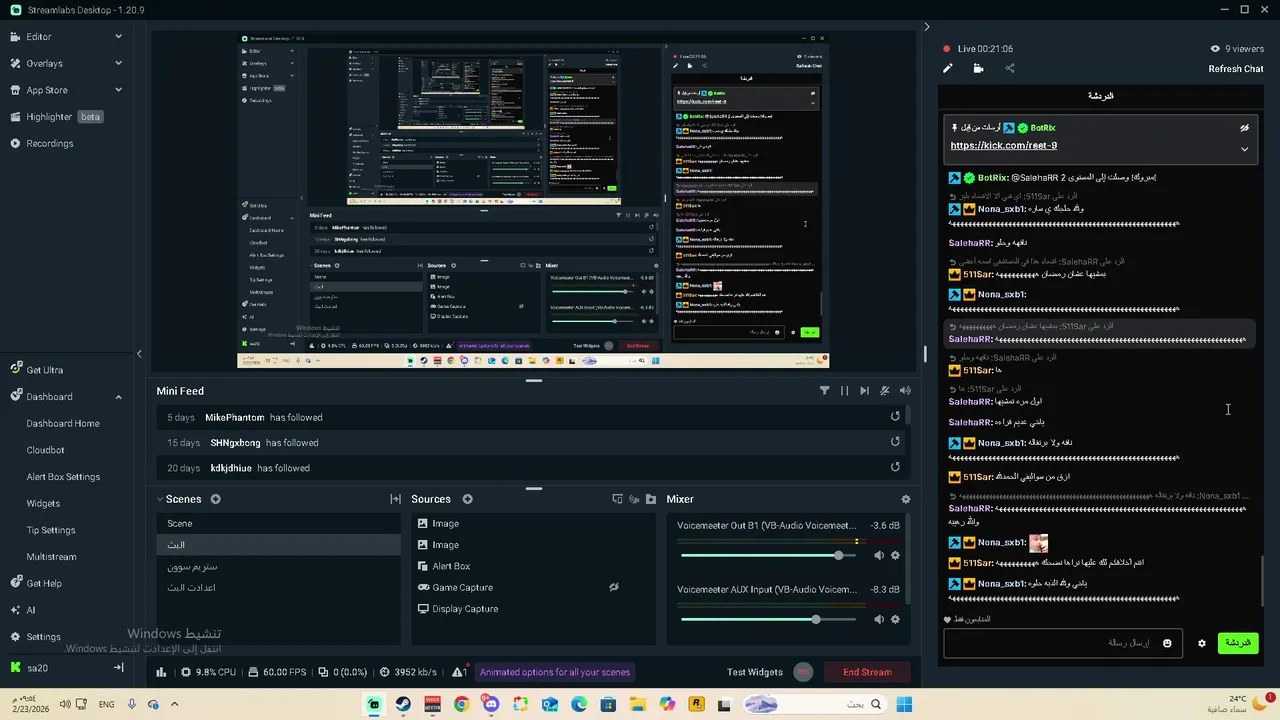
Task: Open the notifications warning icon
Action: (458, 672)
